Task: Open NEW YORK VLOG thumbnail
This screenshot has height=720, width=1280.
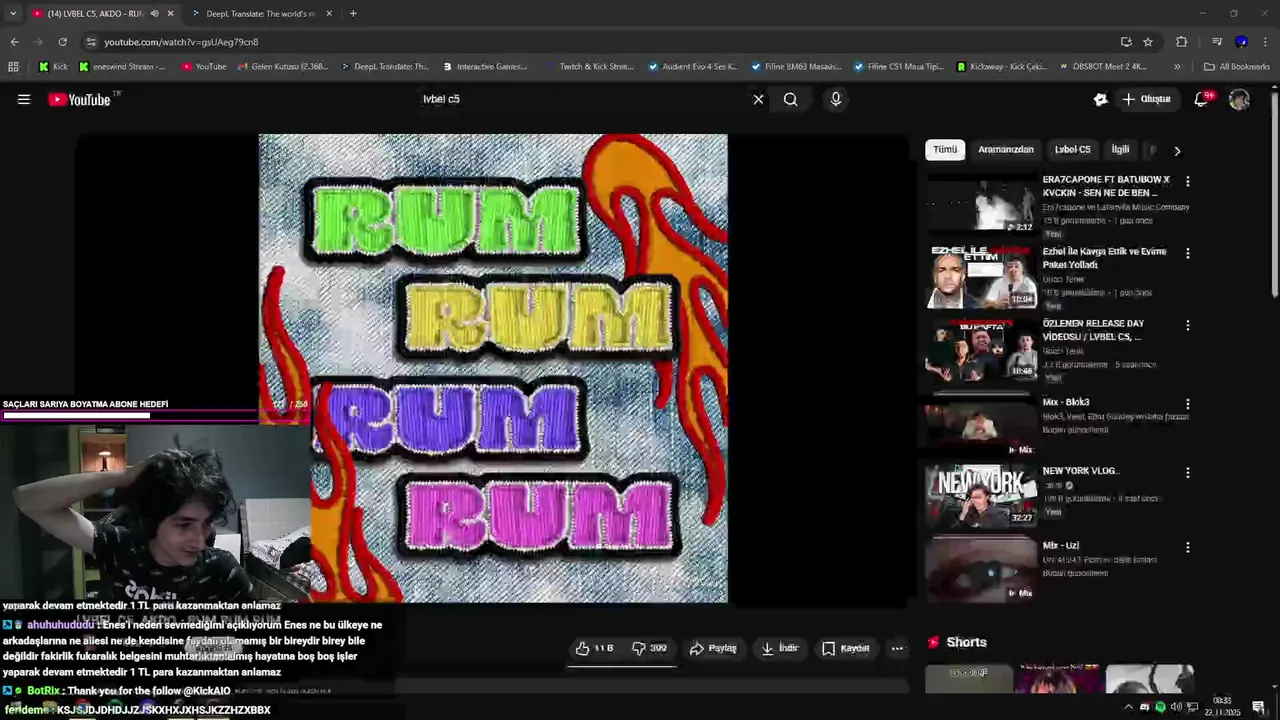Action: click(x=981, y=496)
